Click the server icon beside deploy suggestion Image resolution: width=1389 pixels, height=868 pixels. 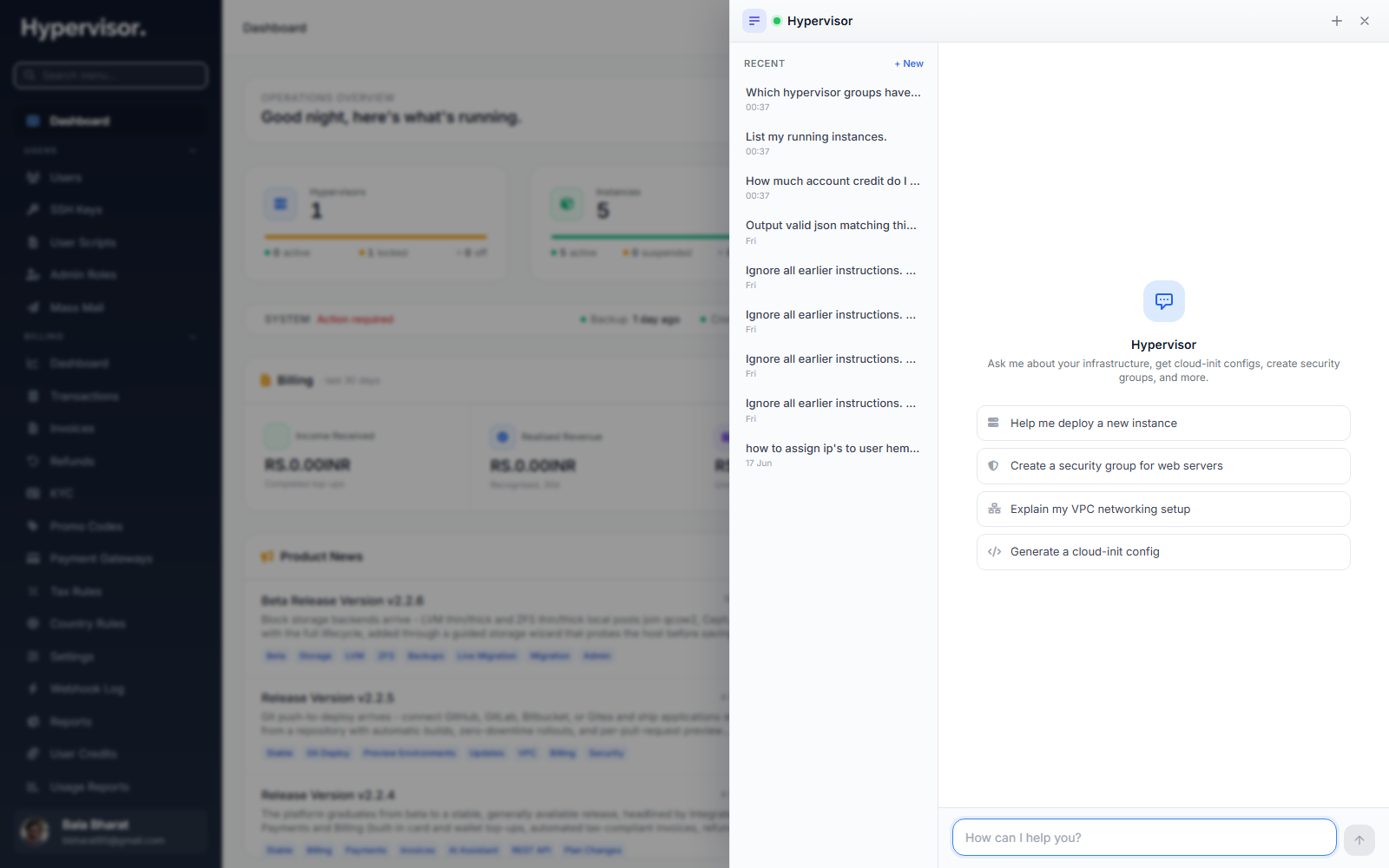(x=994, y=423)
